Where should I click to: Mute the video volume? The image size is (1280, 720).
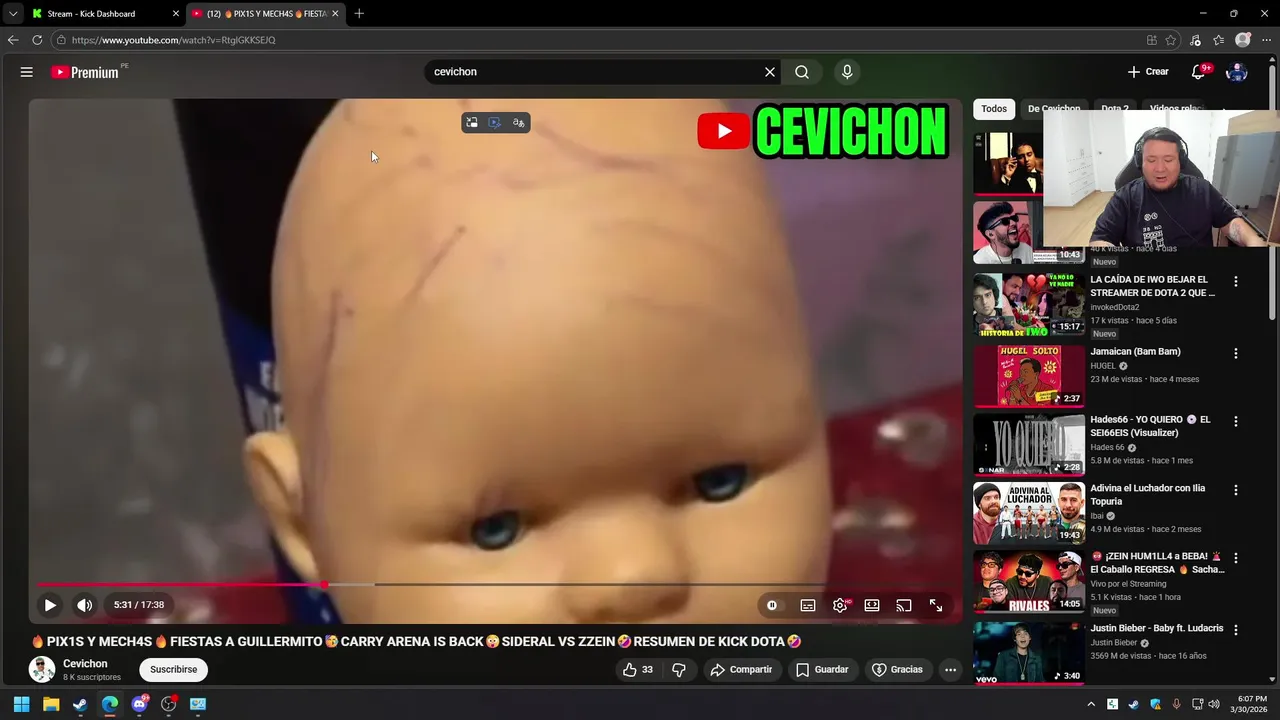[x=85, y=605]
